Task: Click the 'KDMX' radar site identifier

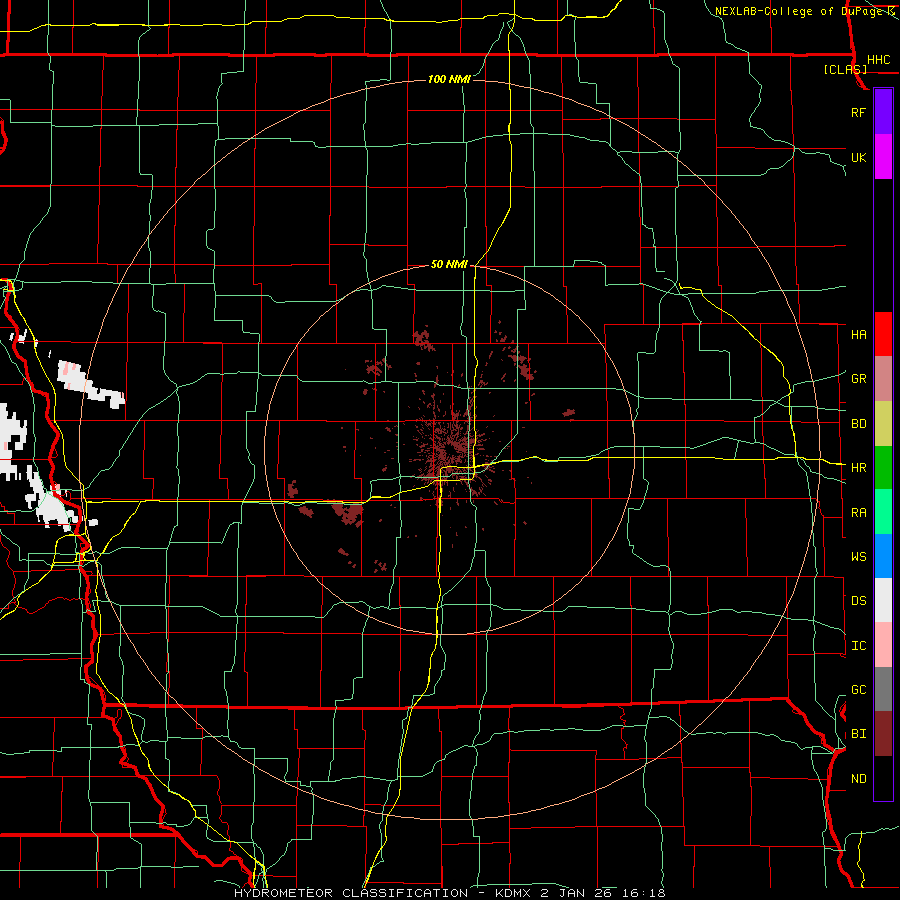Action: pyautogui.click(x=514, y=893)
